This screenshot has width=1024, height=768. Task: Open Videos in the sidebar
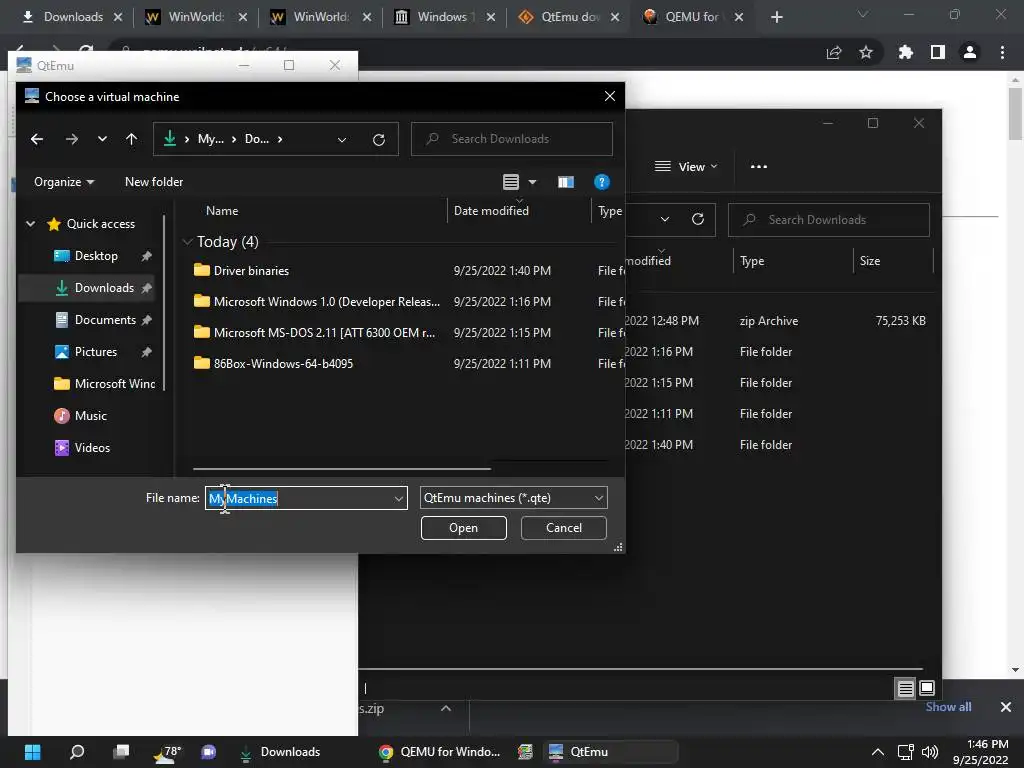92,448
